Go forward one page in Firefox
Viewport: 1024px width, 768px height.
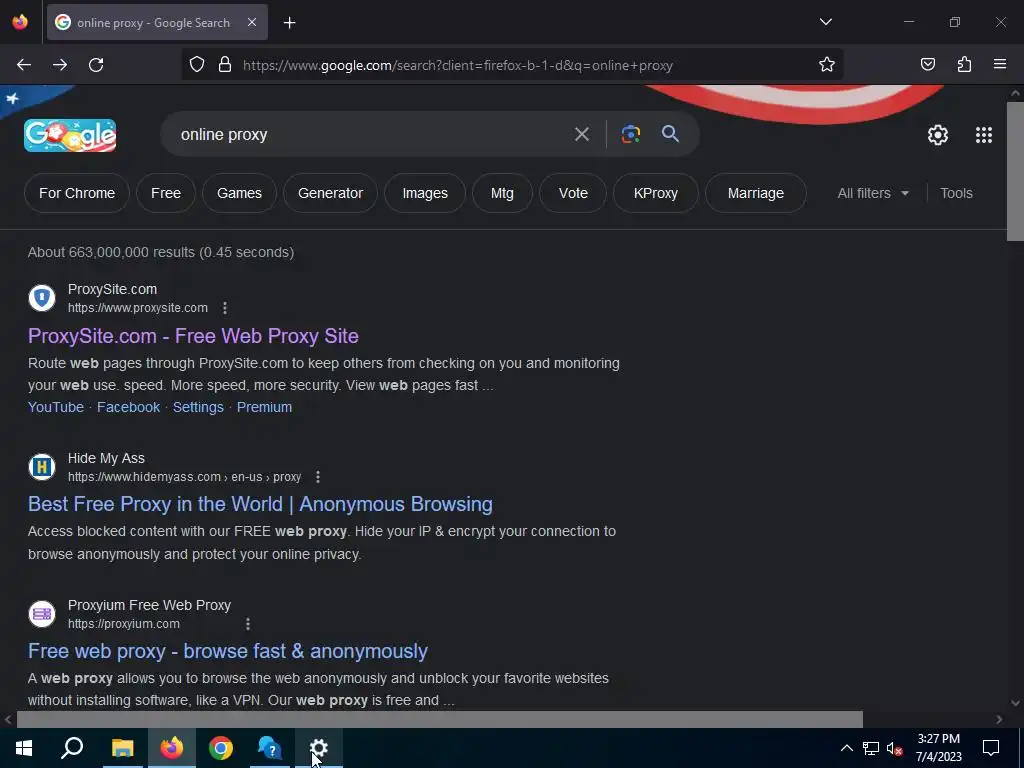(x=60, y=65)
